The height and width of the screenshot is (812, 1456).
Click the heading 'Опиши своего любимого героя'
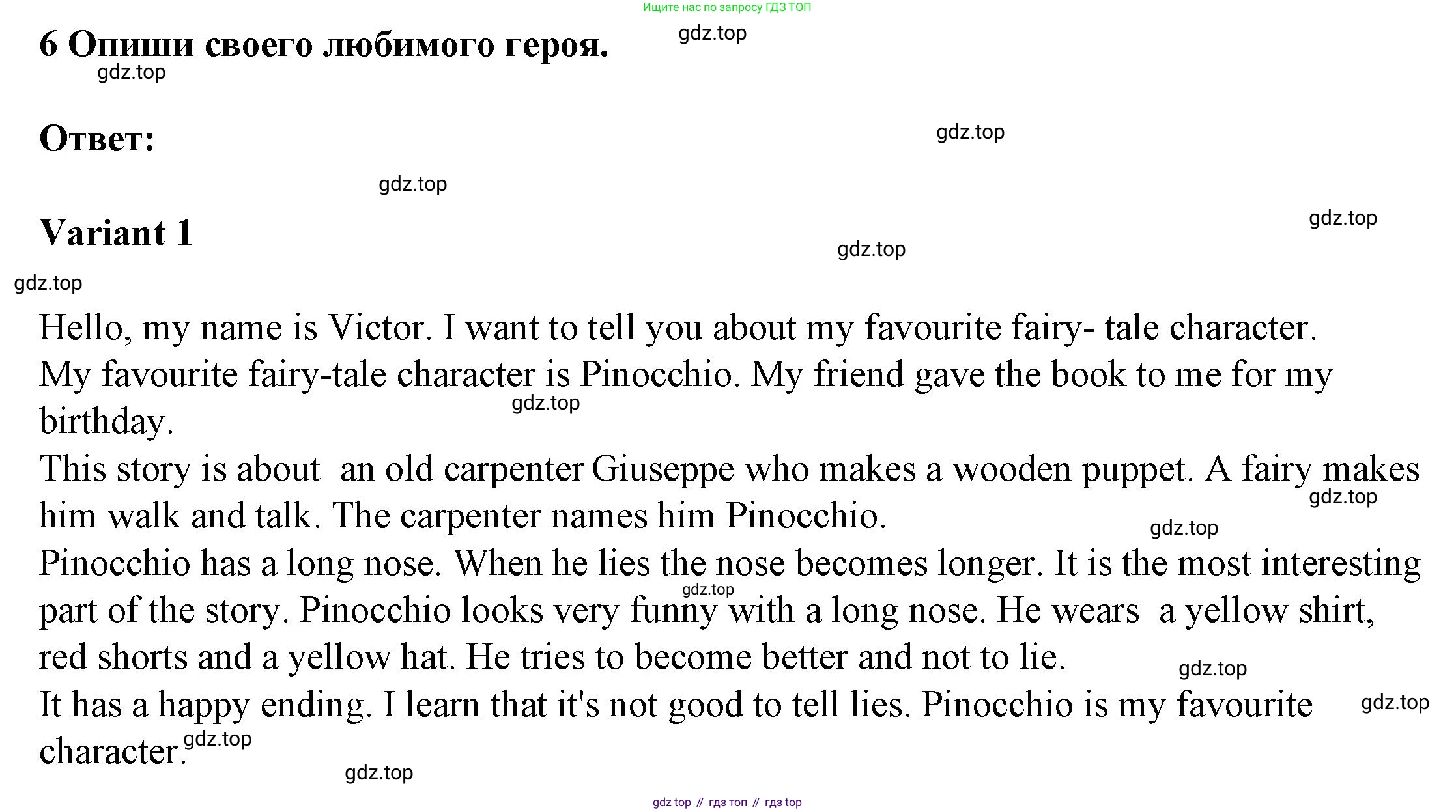click(x=338, y=46)
